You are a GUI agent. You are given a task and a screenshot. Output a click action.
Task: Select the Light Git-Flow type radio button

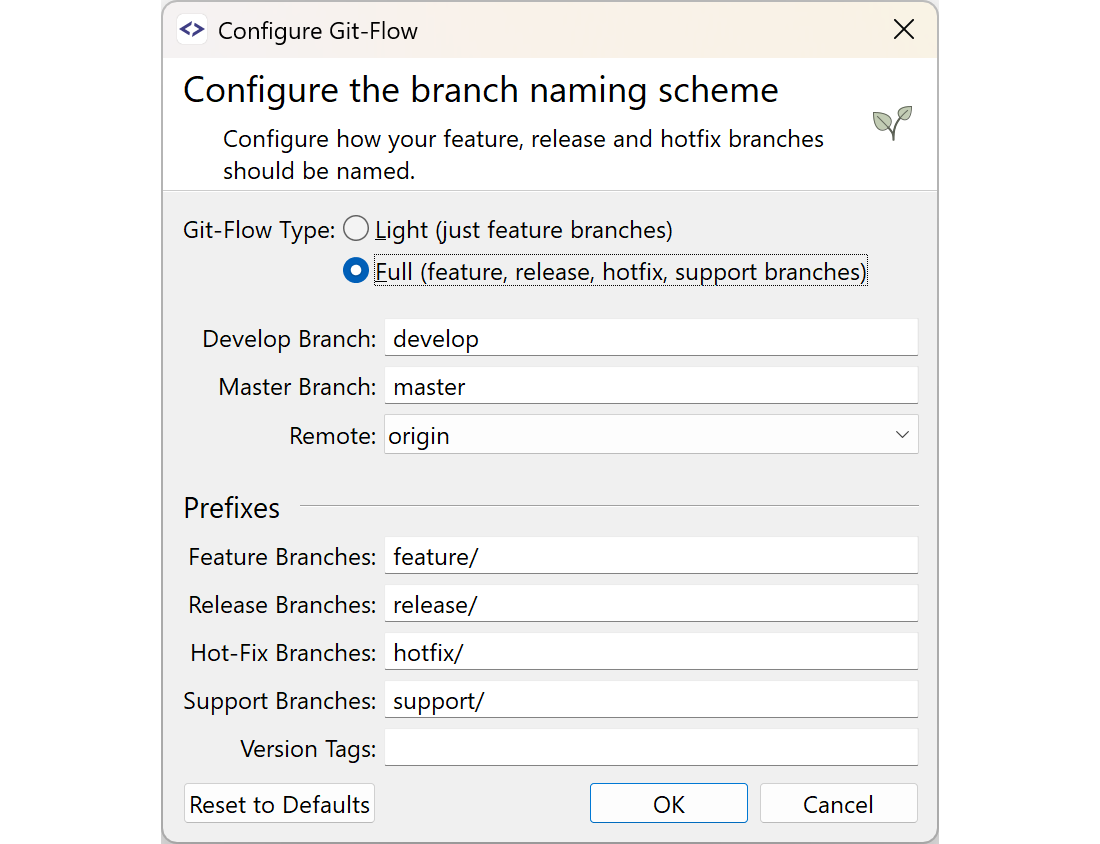pyautogui.click(x=355, y=228)
